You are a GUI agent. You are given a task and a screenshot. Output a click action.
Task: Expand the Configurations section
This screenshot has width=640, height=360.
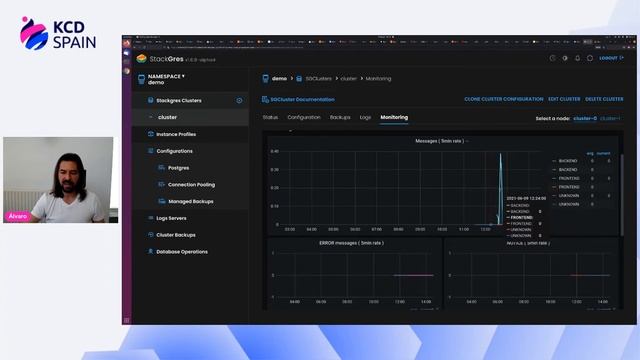pos(174,151)
